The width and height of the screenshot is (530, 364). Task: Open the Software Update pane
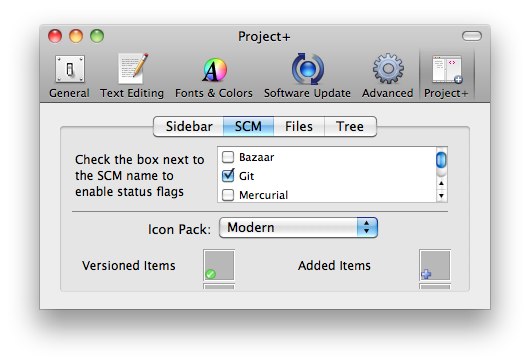(307, 76)
